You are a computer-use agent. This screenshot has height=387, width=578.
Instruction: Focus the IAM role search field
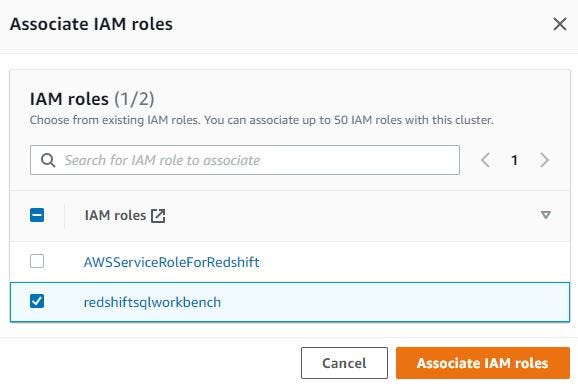245,160
